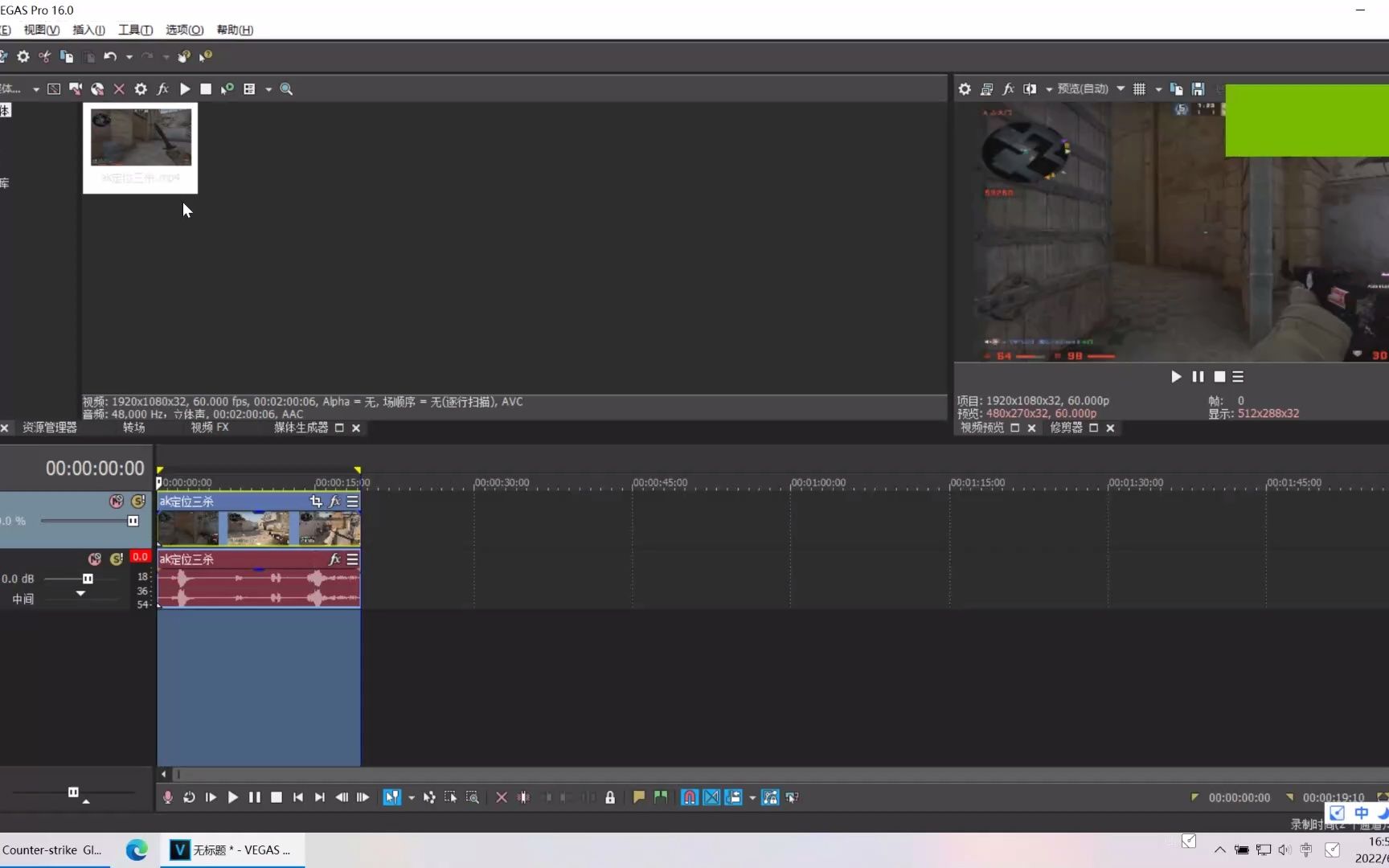Toggle auto preview in project media
This screenshot has height=868, width=1389.
pos(227,89)
